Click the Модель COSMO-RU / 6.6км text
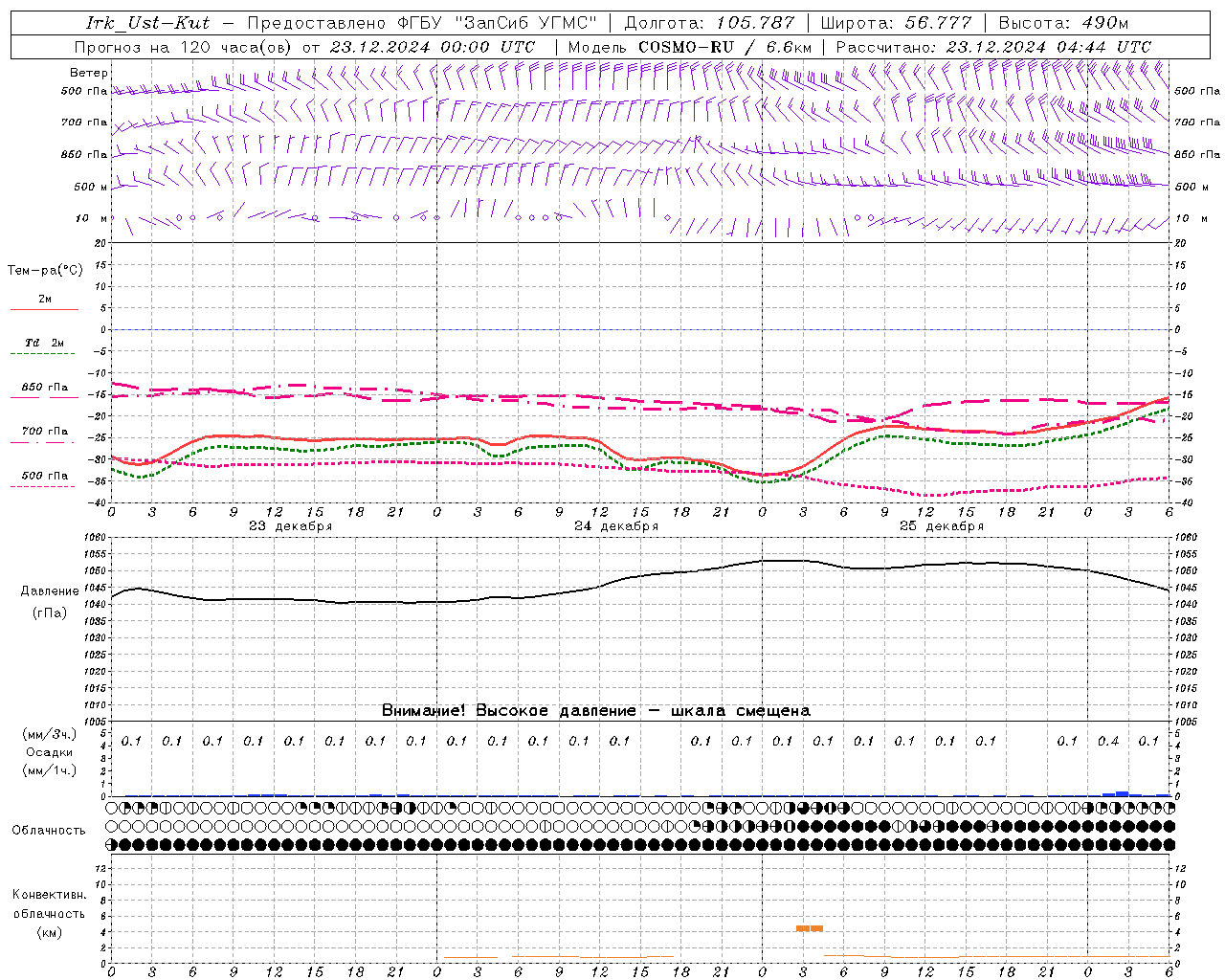 coord(690,47)
